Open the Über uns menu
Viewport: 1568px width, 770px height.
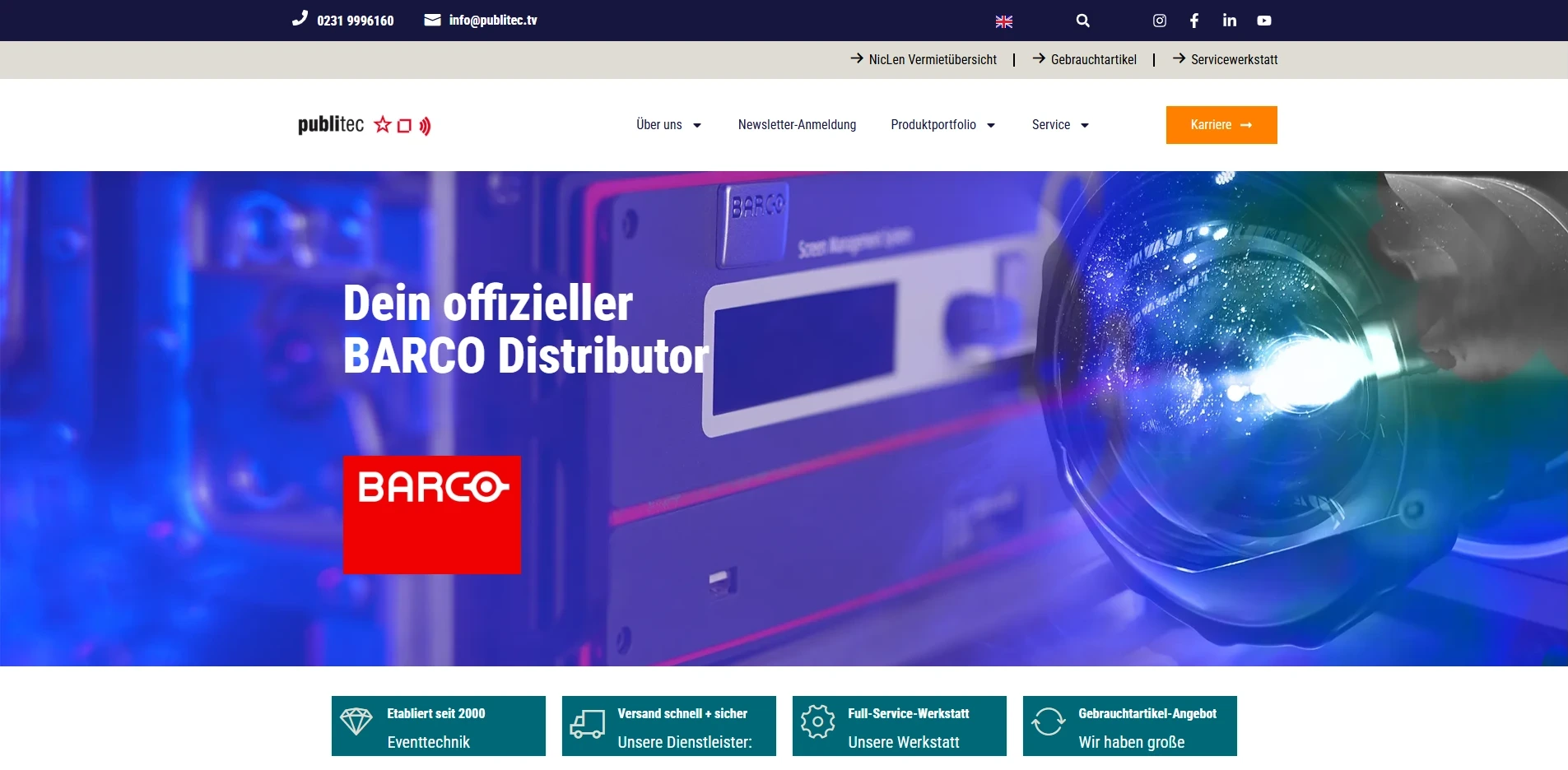click(659, 125)
